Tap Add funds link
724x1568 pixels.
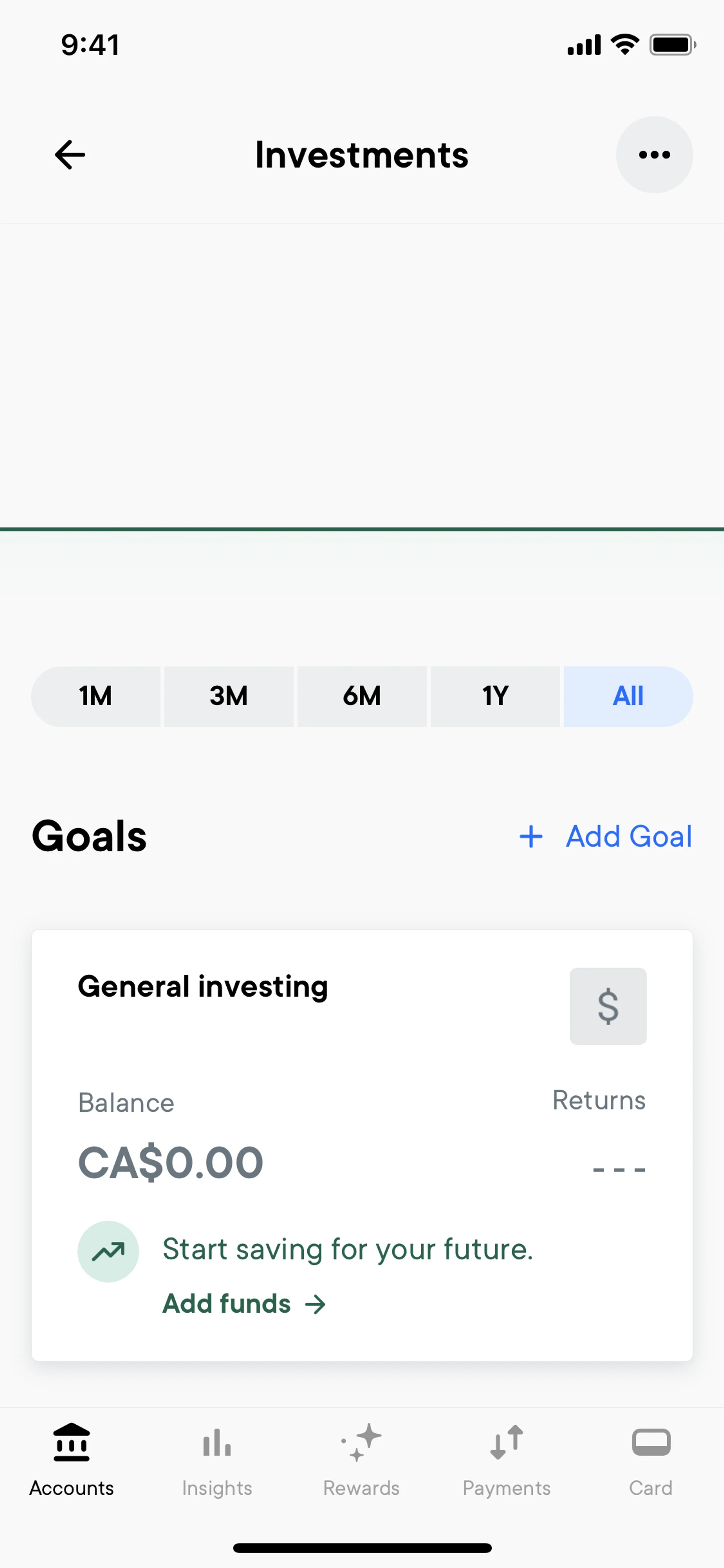point(244,1304)
